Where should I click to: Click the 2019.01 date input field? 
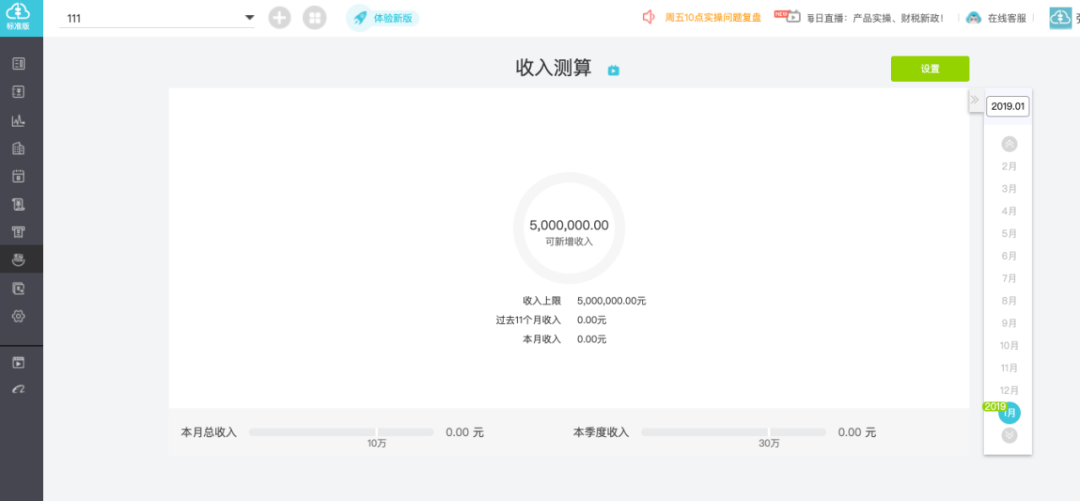pos(1008,106)
